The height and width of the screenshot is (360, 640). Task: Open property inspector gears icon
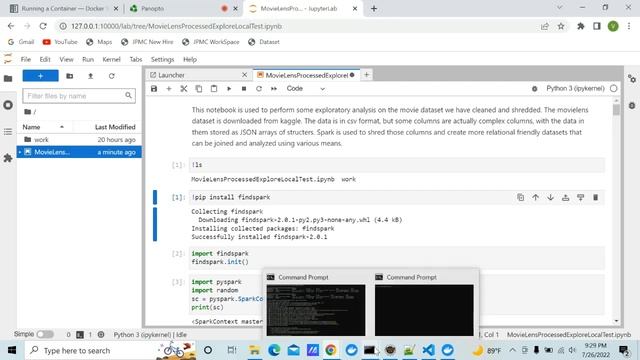point(632,79)
